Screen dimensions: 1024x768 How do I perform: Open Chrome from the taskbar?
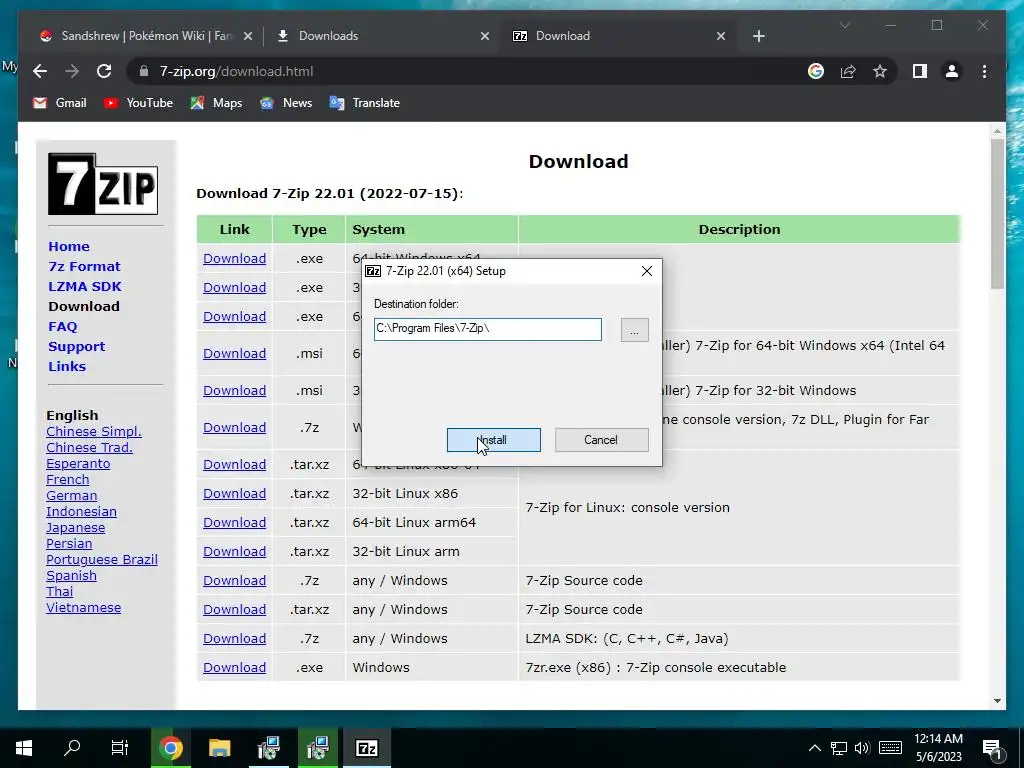coord(170,748)
